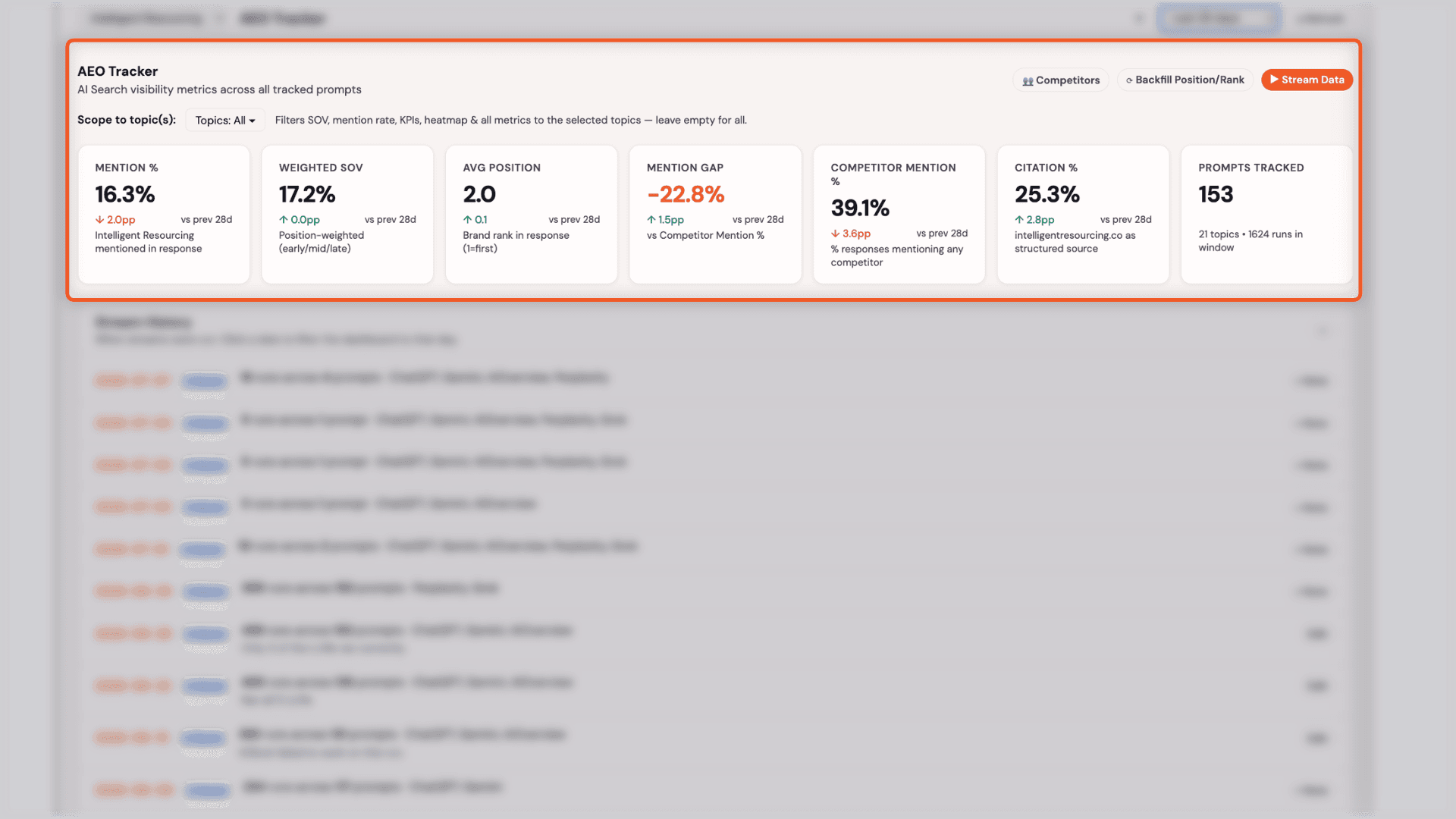
Task: Click the Competitor Mention value 39.1%
Action: (x=860, y=208)
